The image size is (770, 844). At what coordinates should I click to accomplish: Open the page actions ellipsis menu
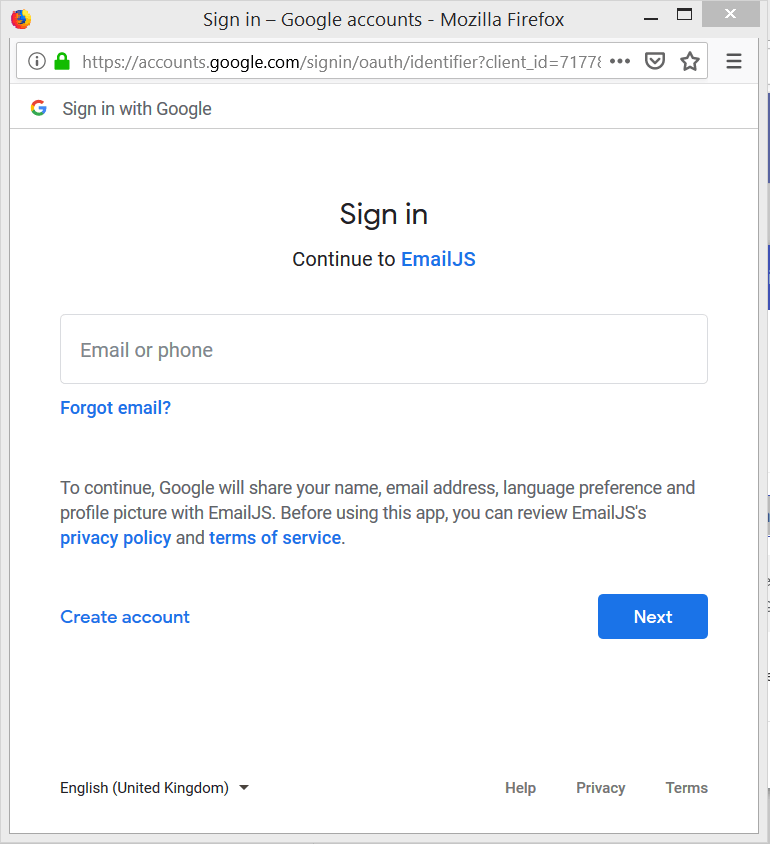coord(619,61)
